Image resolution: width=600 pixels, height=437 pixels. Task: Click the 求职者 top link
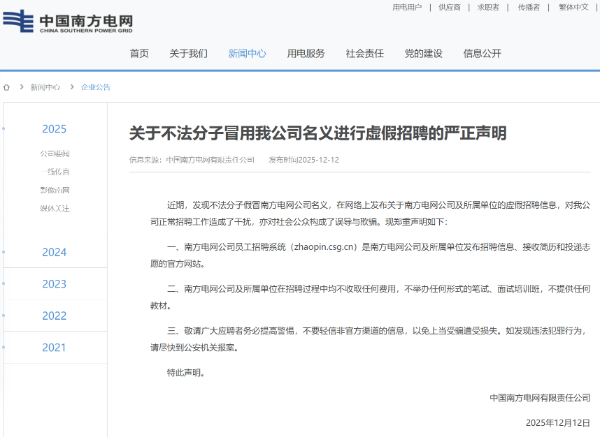(488, 7)
